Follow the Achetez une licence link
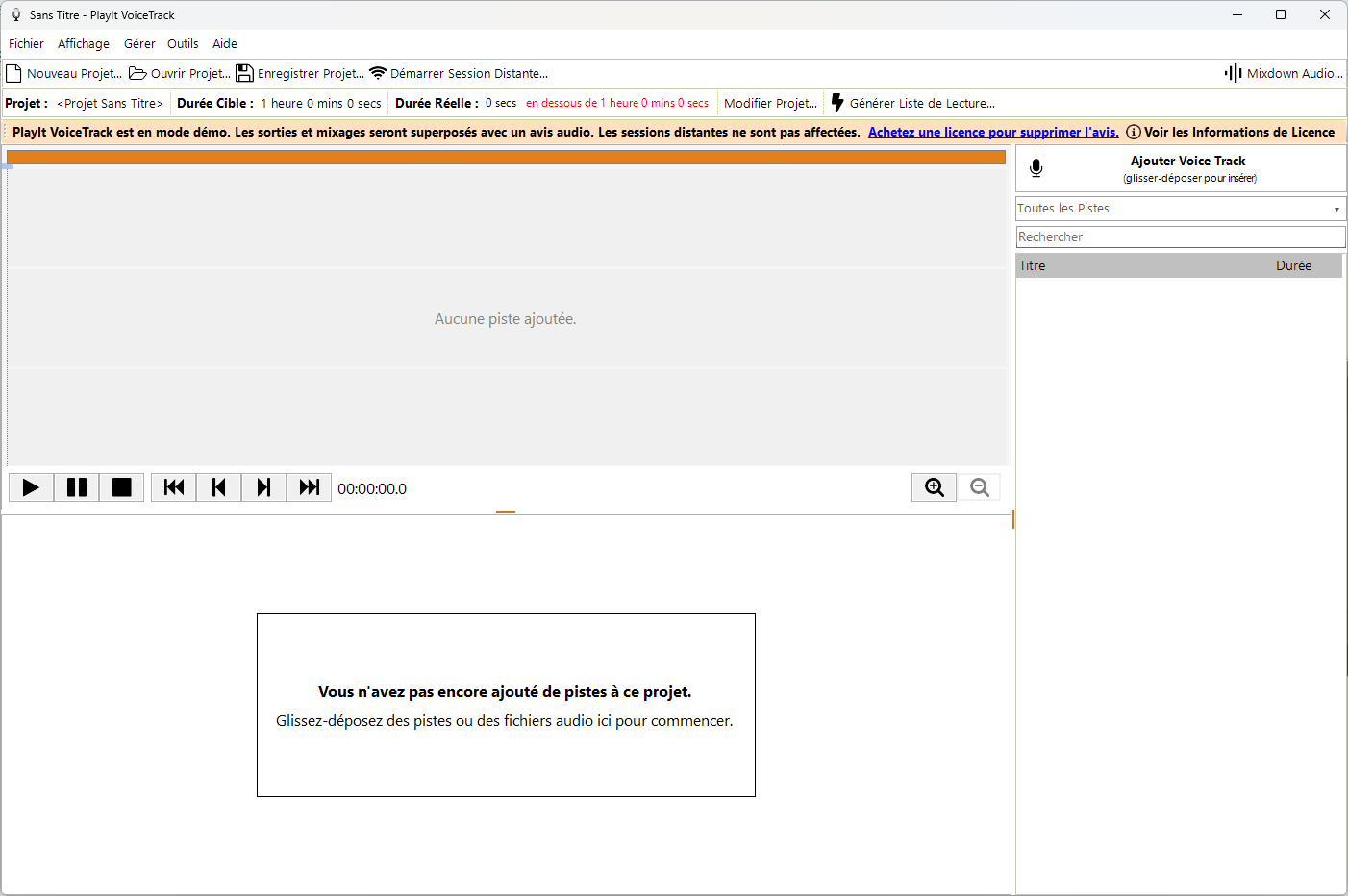 pyautogui.click(x=993, y=132)
